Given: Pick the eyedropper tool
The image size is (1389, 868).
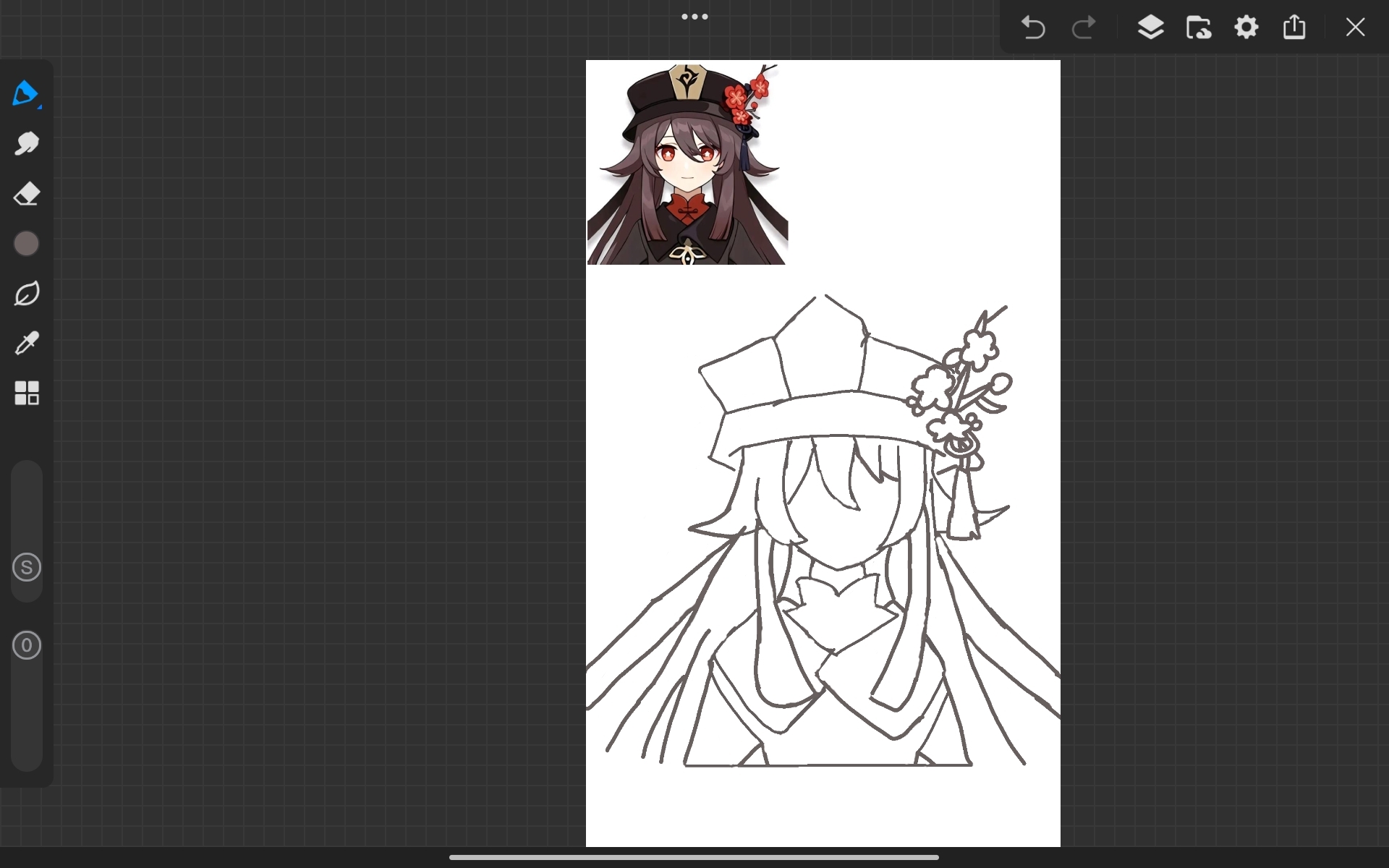Looking at the screenshot, I should coord(26,344).
